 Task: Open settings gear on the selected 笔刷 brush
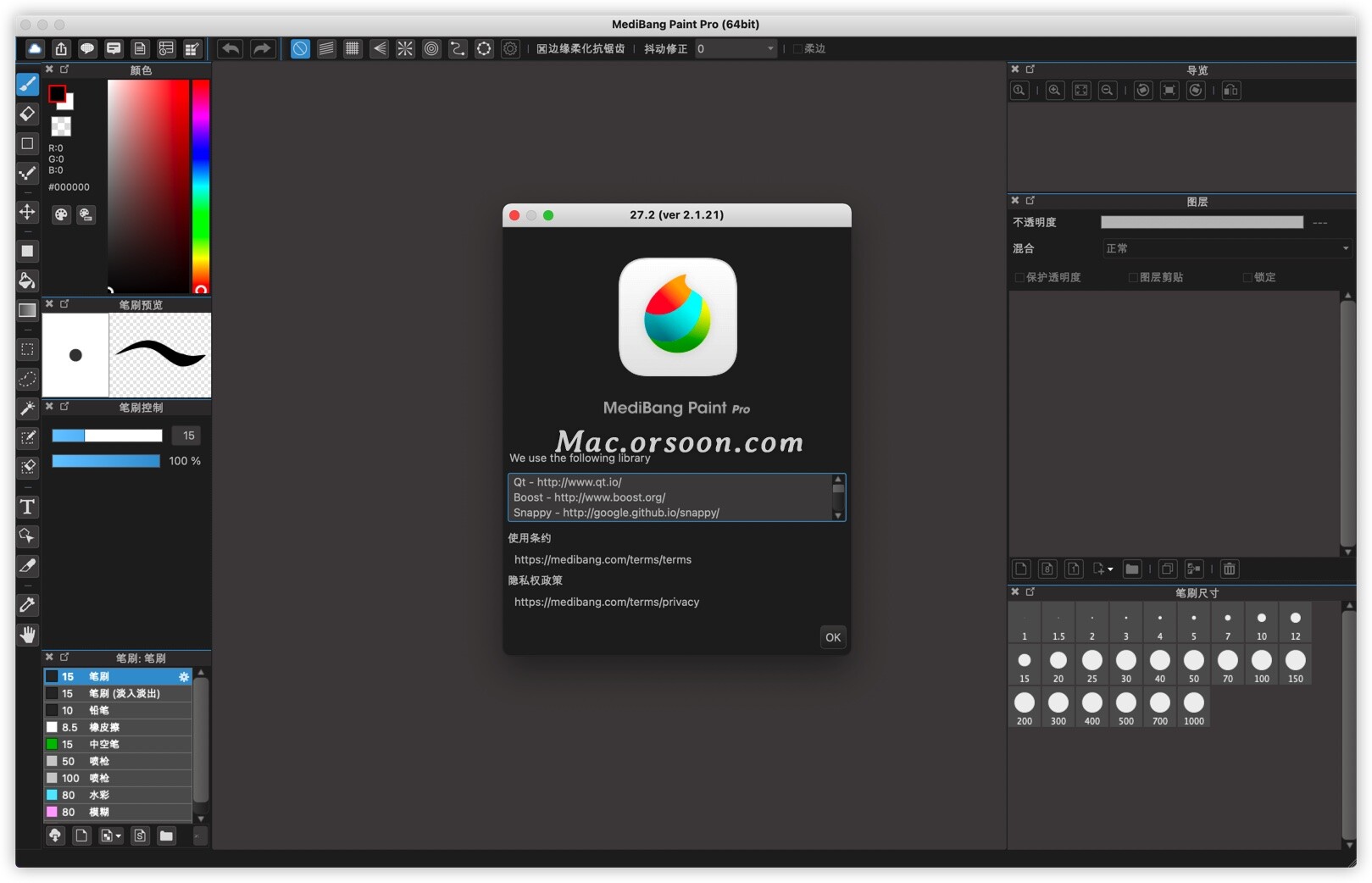184,676
